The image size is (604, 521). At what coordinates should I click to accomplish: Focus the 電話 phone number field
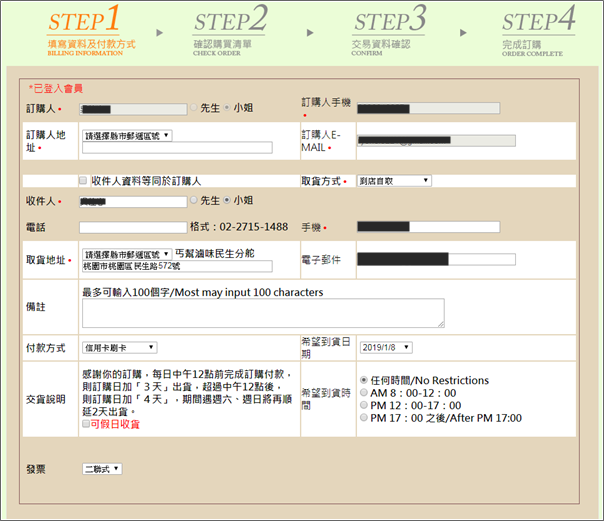[133, 228]
